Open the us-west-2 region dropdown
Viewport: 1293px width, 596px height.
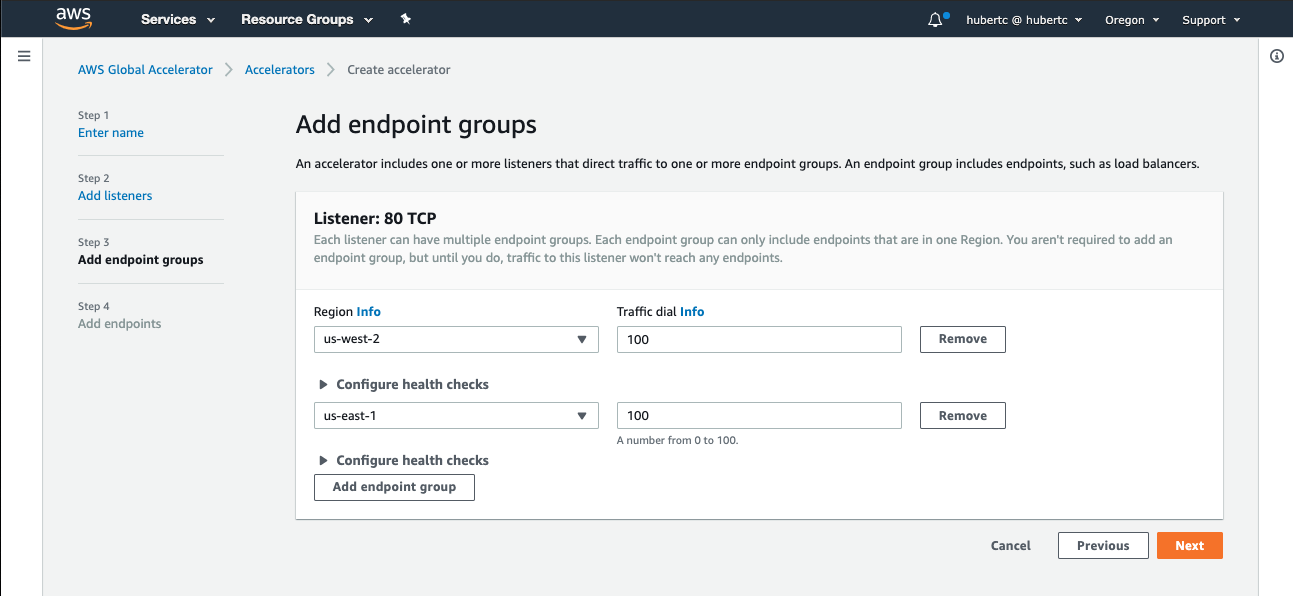(x=456, y=339)
